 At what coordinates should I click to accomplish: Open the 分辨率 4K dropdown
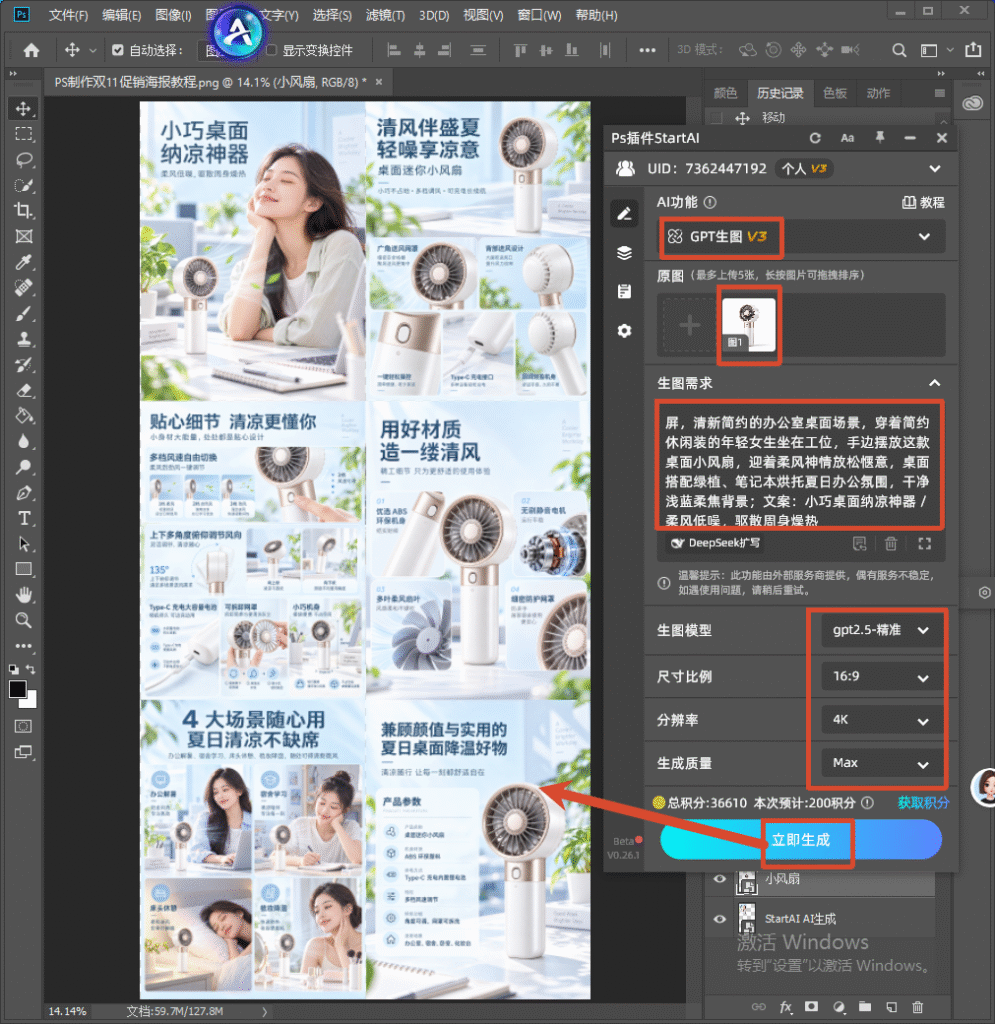point(880,720)
